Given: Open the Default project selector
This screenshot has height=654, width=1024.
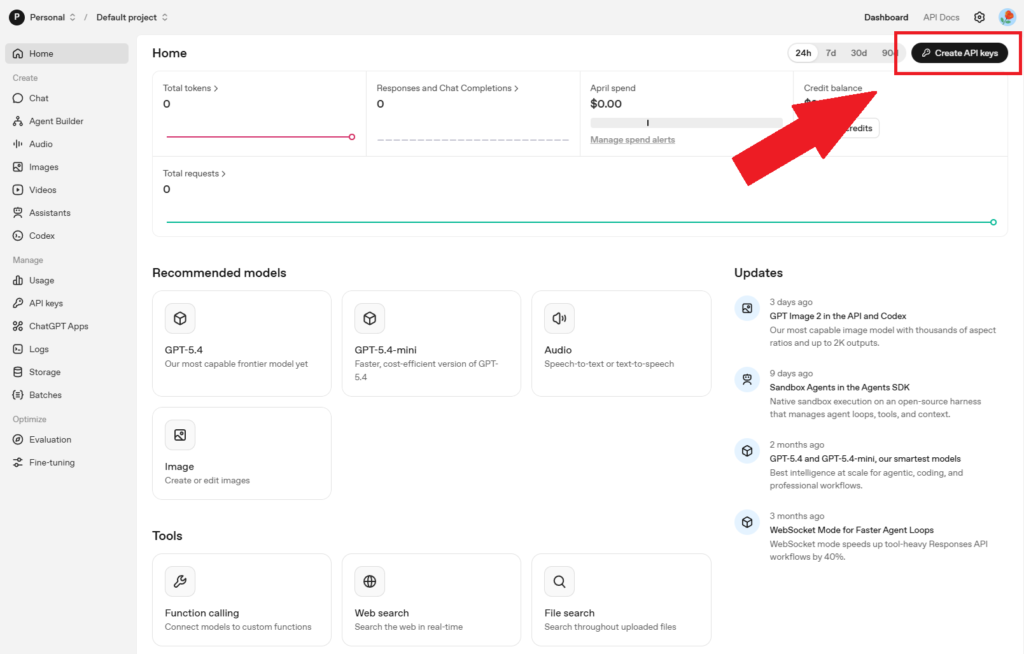Looking at the screenshot, I should pos(132,17).
